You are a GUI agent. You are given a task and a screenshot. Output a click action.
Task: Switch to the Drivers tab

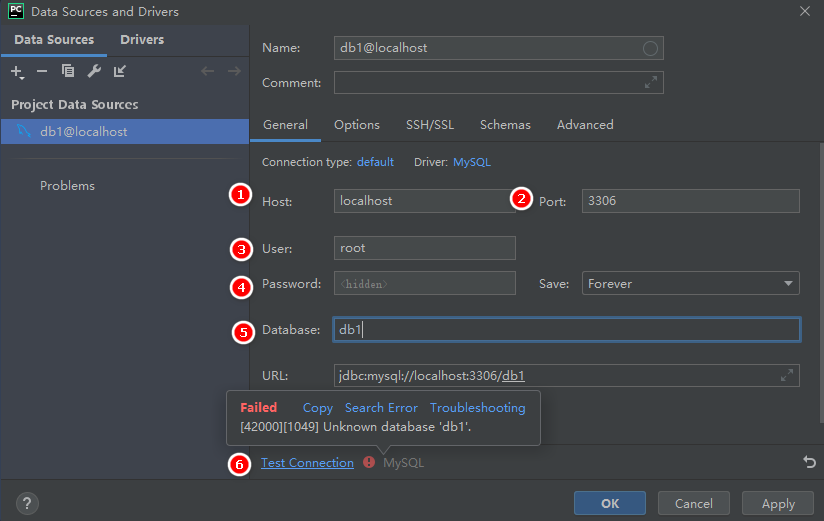(x=142, y=40)
